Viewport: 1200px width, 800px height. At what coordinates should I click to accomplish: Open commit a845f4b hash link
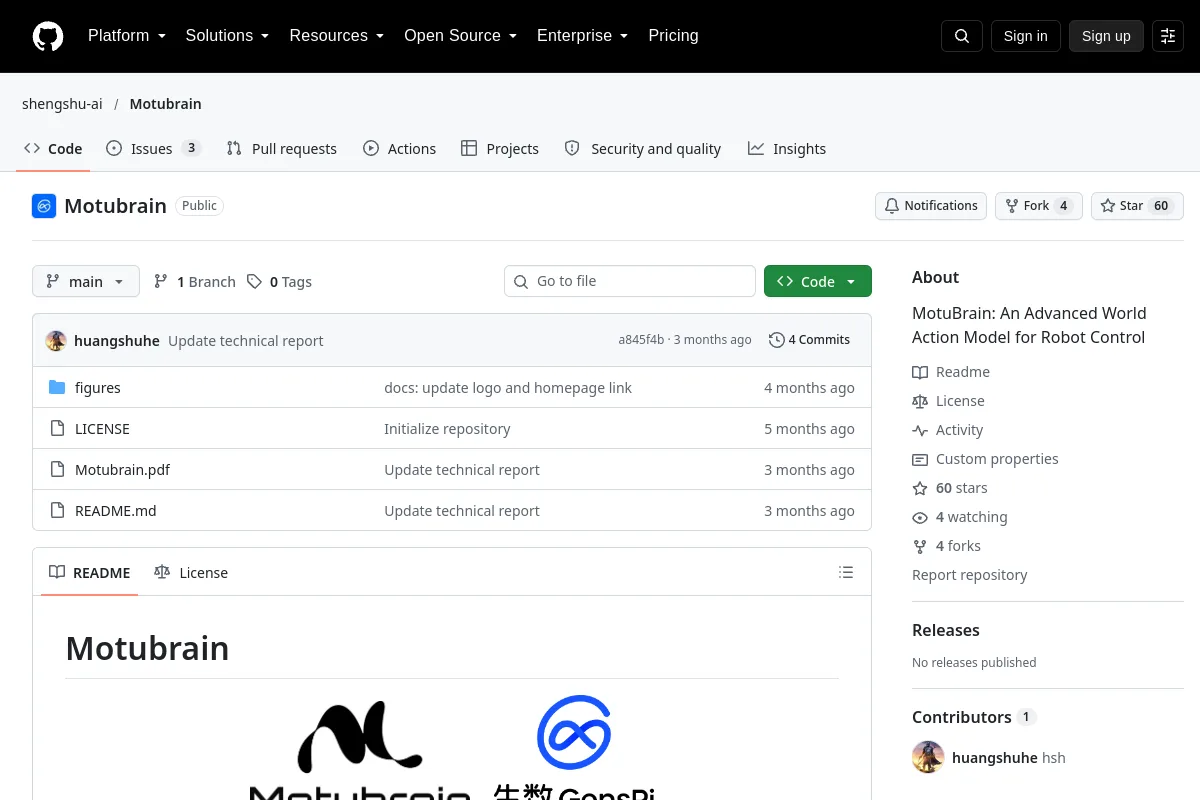641,340
